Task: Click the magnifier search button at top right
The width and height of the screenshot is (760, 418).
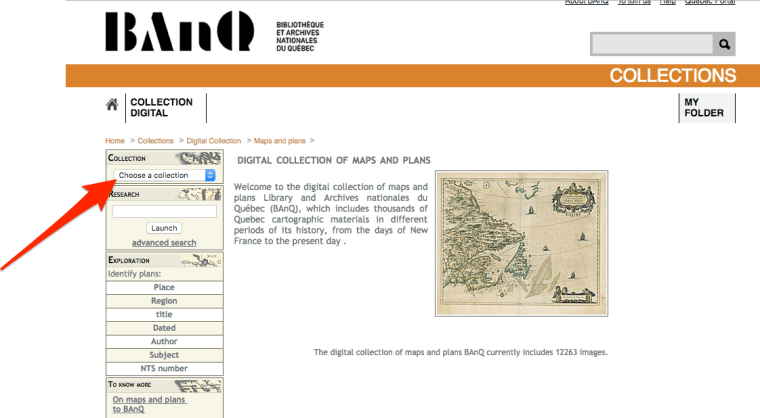Action: coord(724,44)
